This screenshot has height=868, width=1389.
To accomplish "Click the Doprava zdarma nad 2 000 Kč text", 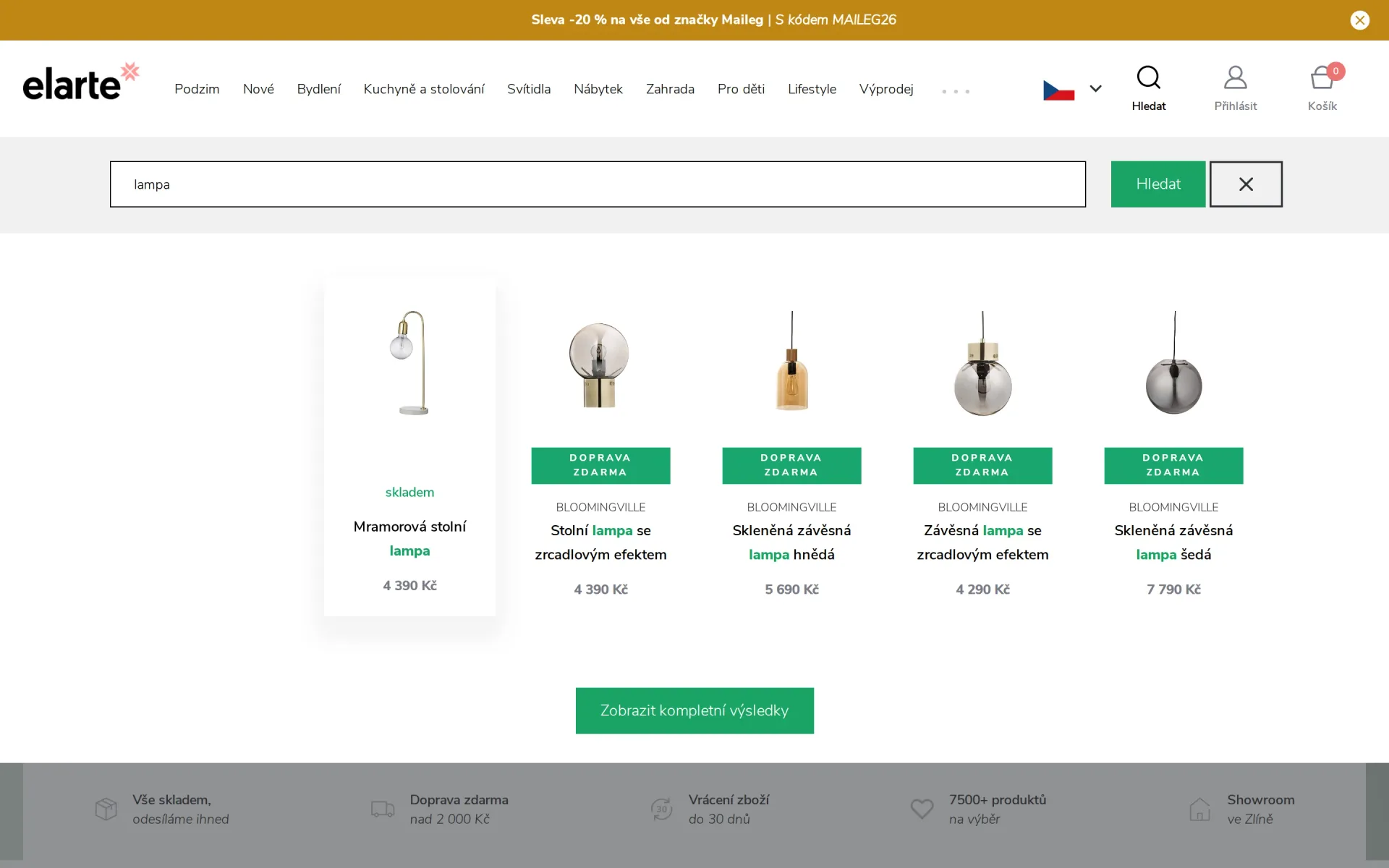I will 459,809.
